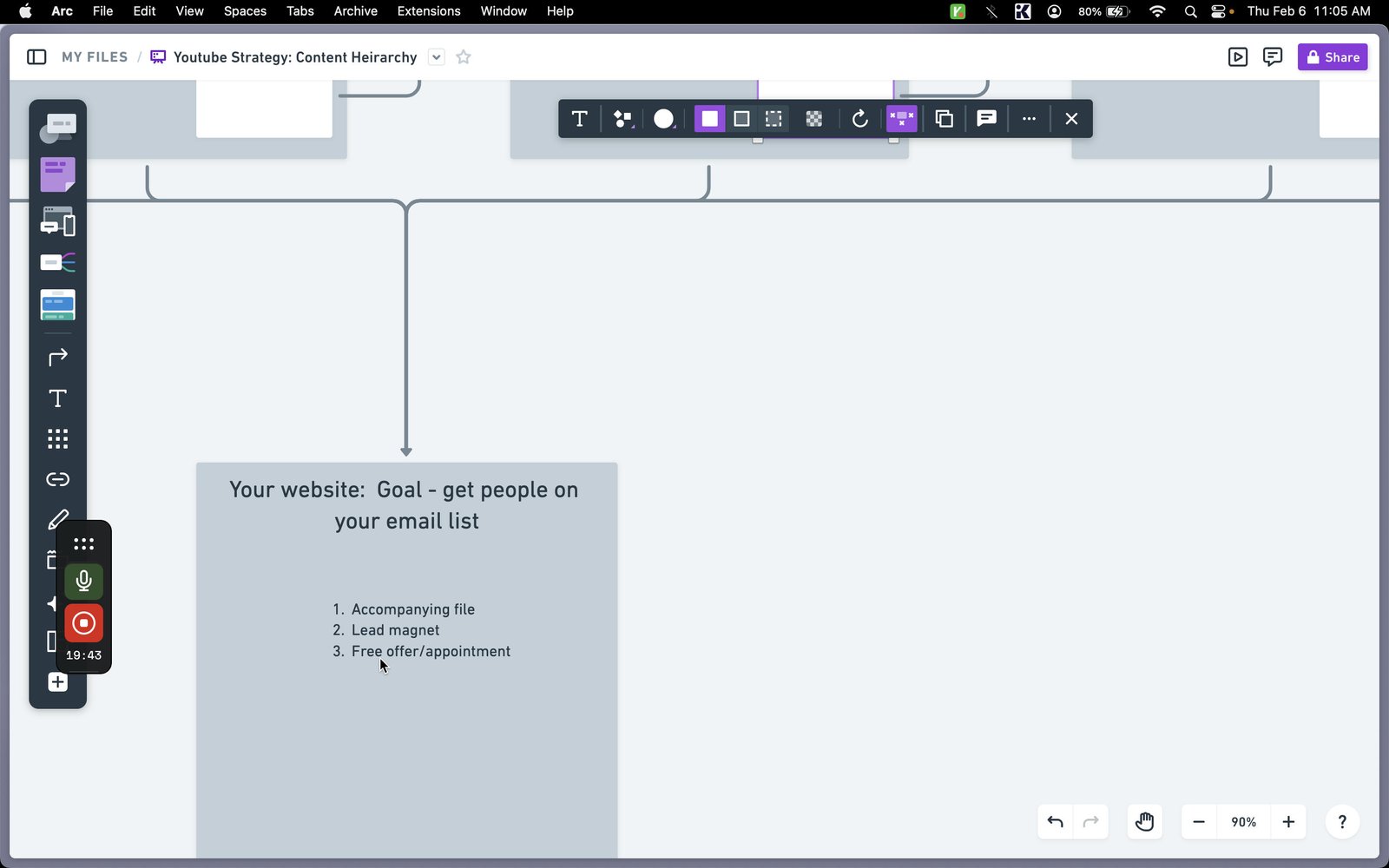Select the pen drawing tool
The height and width of the screenshot is (868, 1389).
tap(57, 519)
